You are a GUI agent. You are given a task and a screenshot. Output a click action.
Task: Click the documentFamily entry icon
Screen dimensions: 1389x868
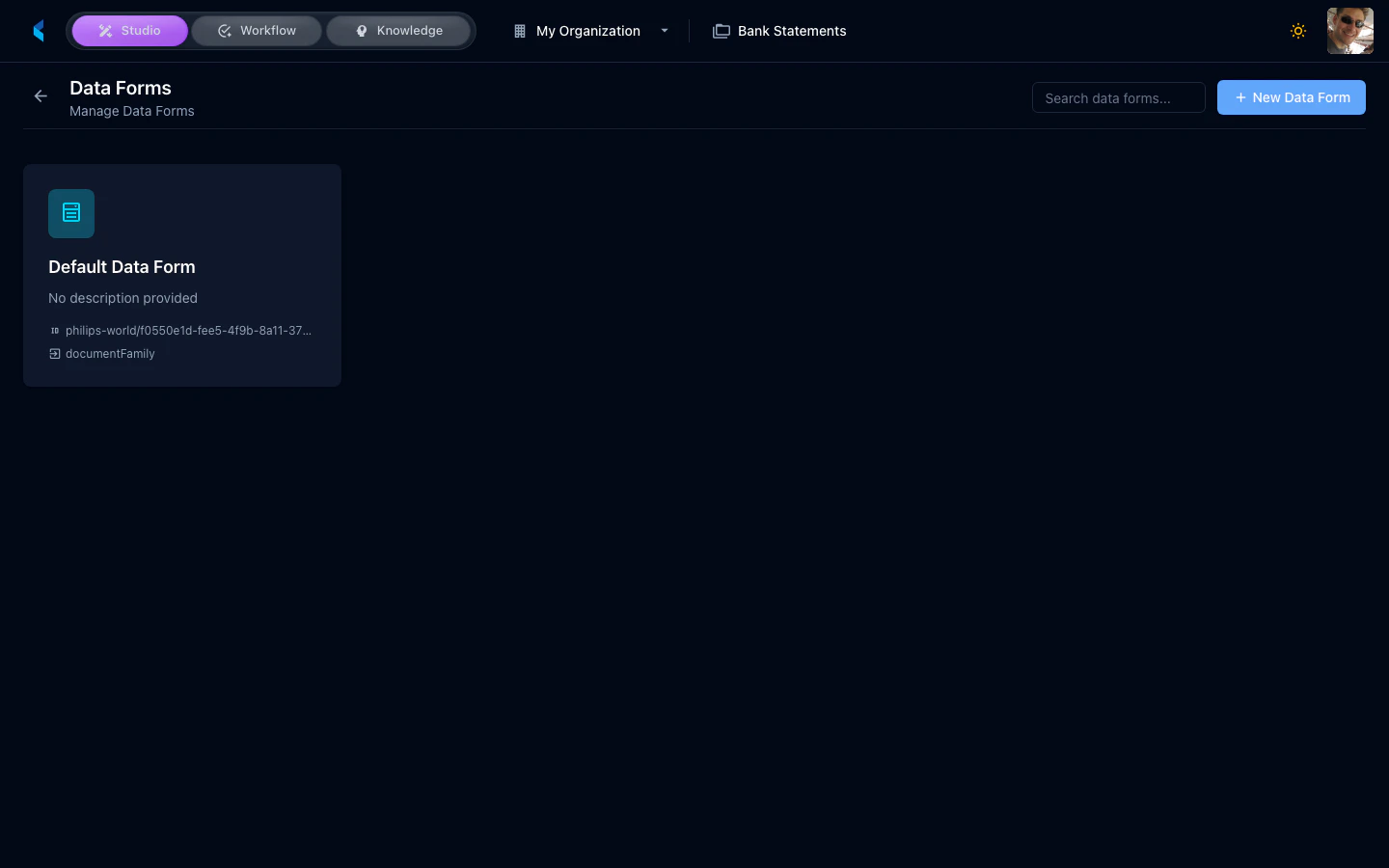point(55,354)
